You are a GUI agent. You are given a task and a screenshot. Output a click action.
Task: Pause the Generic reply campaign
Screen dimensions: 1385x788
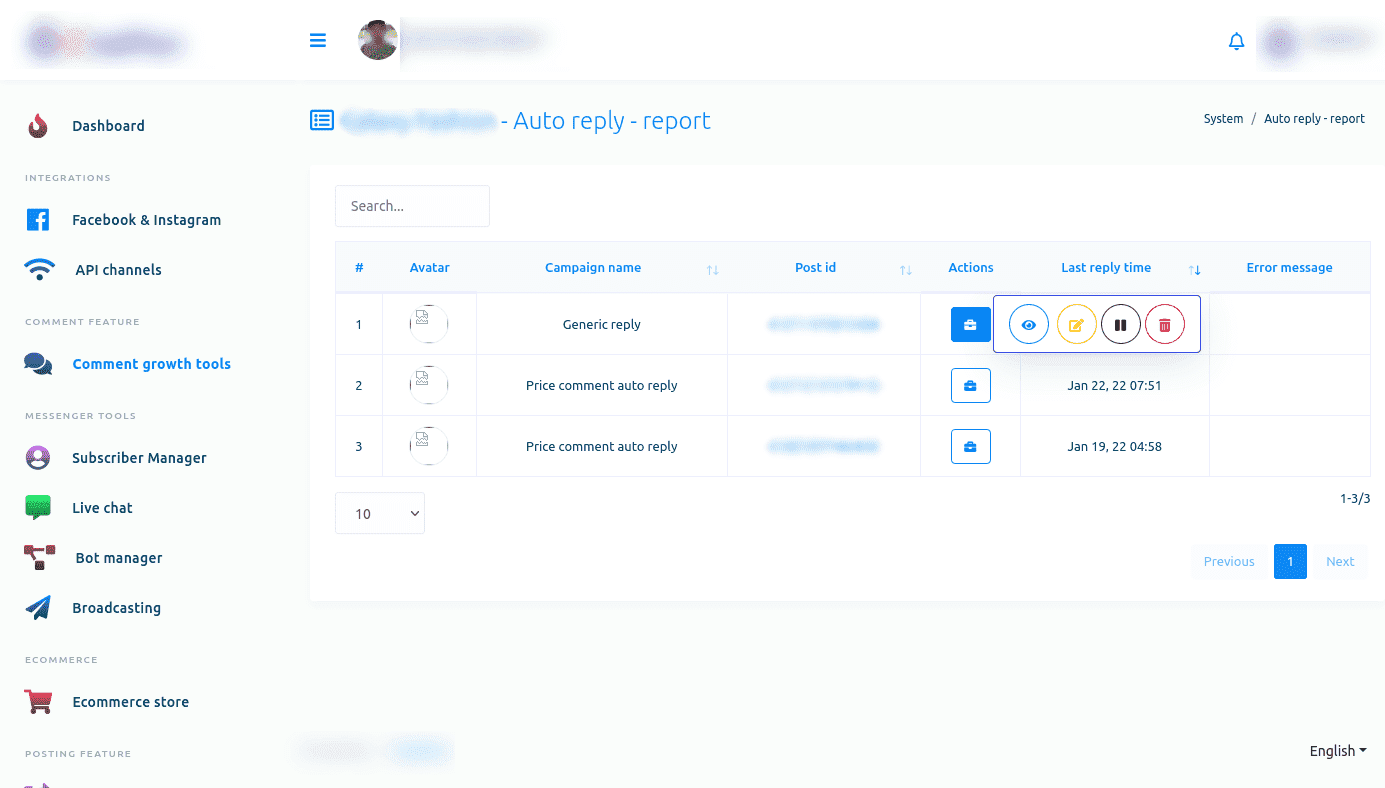[x=1121, y=325]
